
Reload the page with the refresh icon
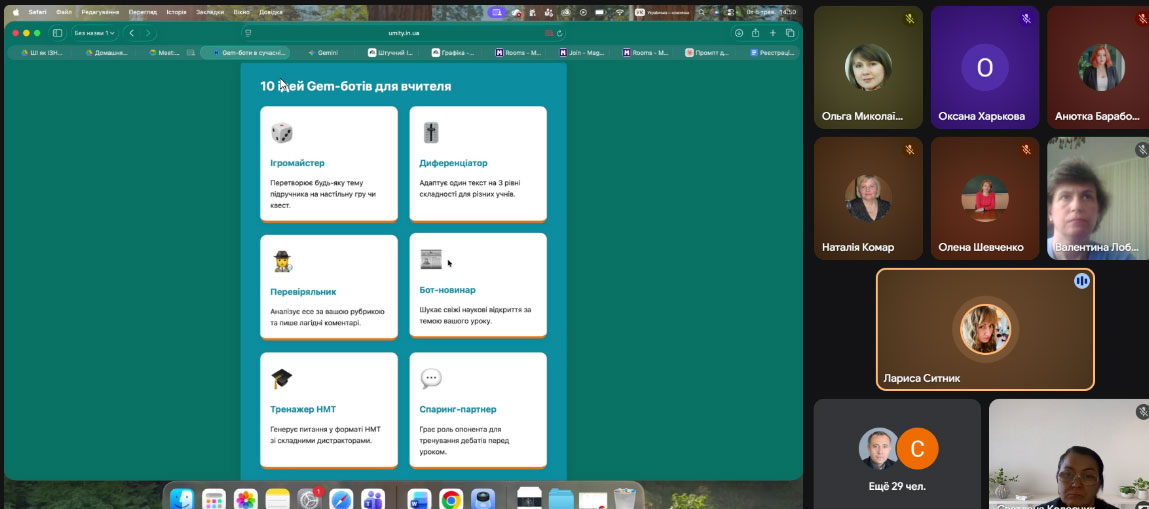point(560,33)
